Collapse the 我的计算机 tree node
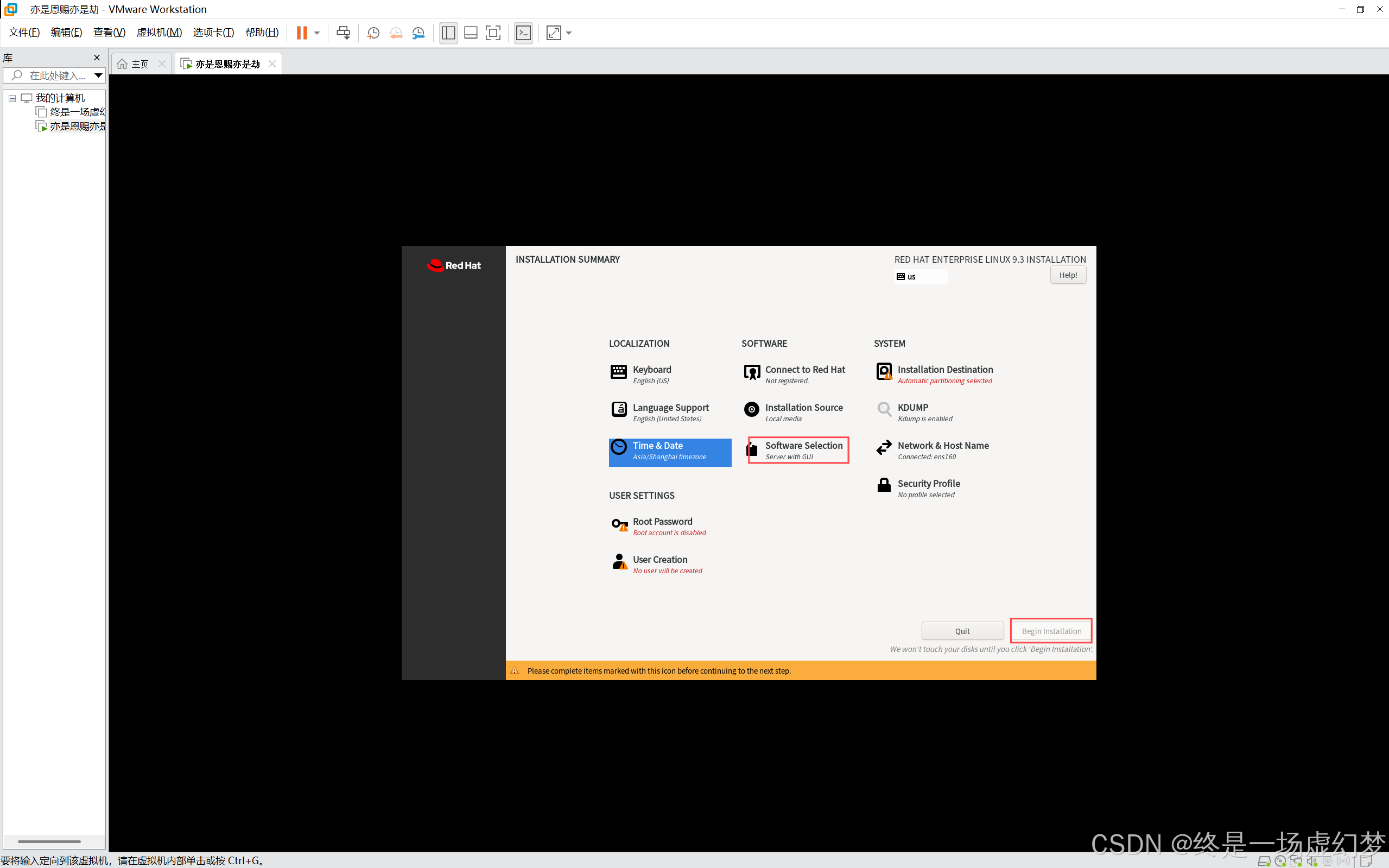 pos(12,98)
